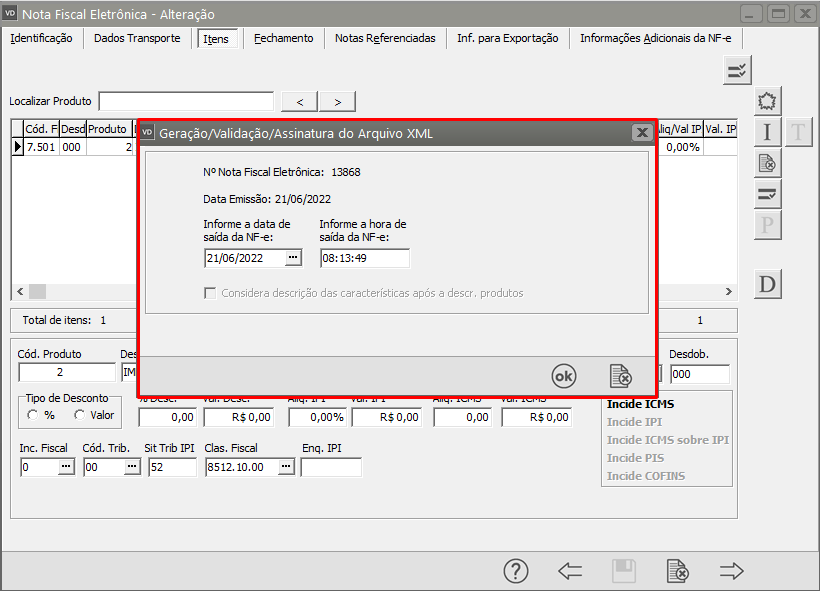
Task: Click the help question mark icon
Action: pos(515,571)
